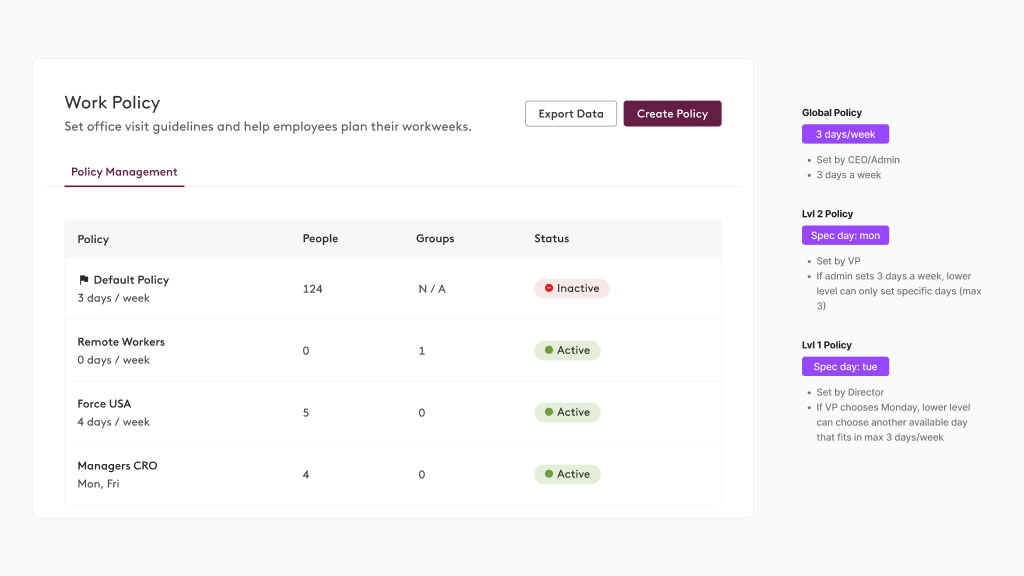Open the Managers CRO policy row
The height and width of the screenshot is (576, 1024).
pos(117,466)
